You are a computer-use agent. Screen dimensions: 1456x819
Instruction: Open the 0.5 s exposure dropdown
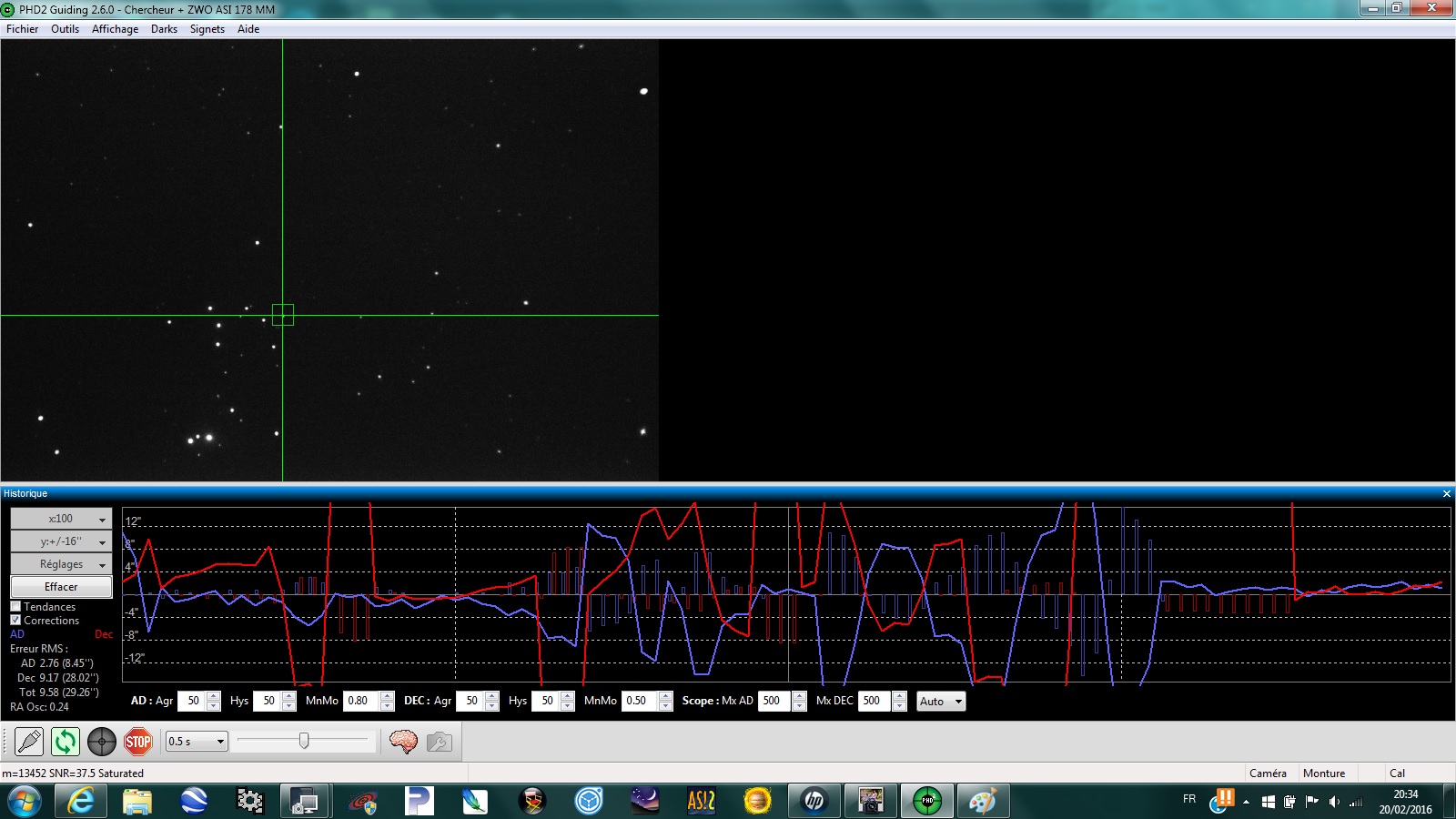pos(197,742)
